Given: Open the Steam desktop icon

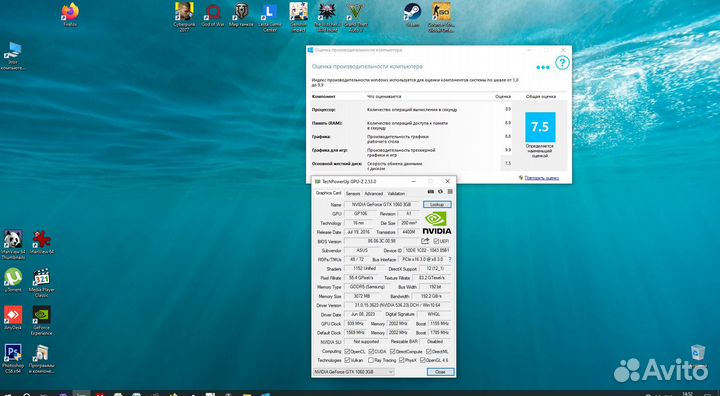Looking at the screenshot, I should click(x=412, y=14).
